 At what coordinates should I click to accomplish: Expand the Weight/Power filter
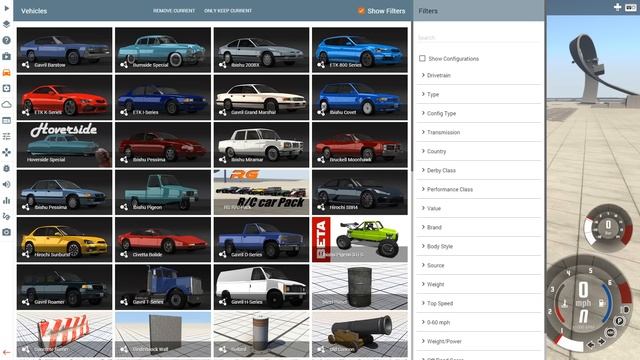click(x=479, y=341)
